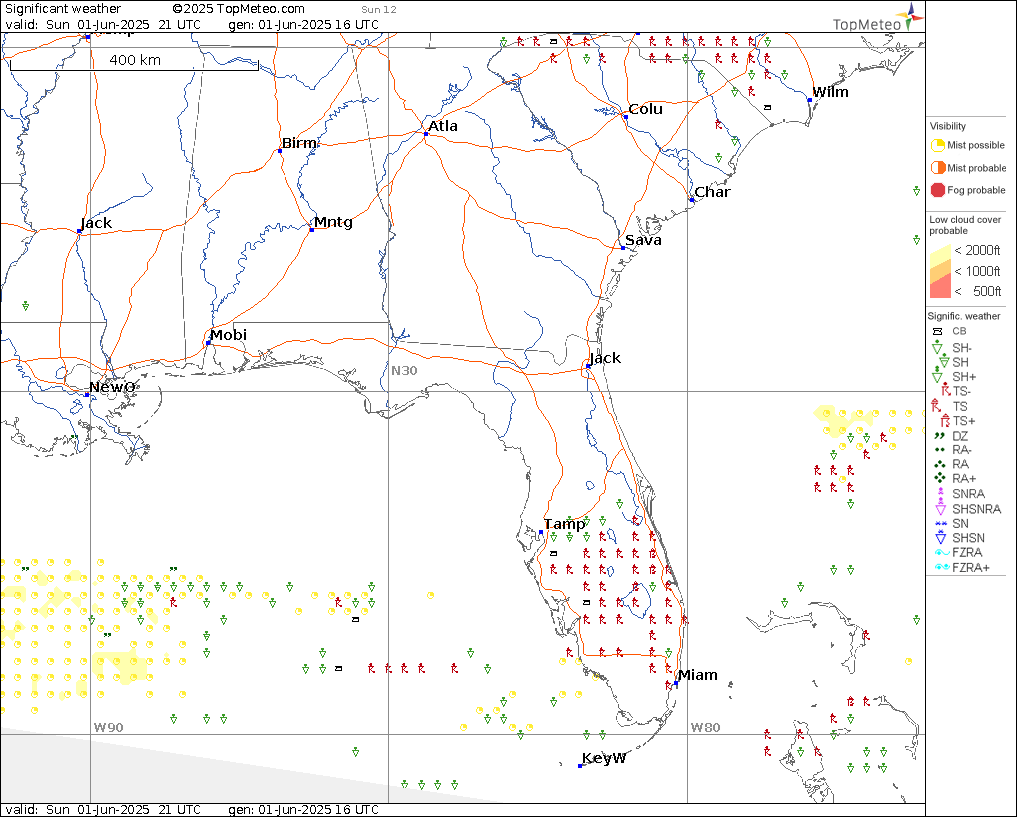Image resolution: width=1017 pixels, height=817 pixels.
Task: Click the RA- light rain legend symbol
Action: pyautogui.click(x=939, y=449)
